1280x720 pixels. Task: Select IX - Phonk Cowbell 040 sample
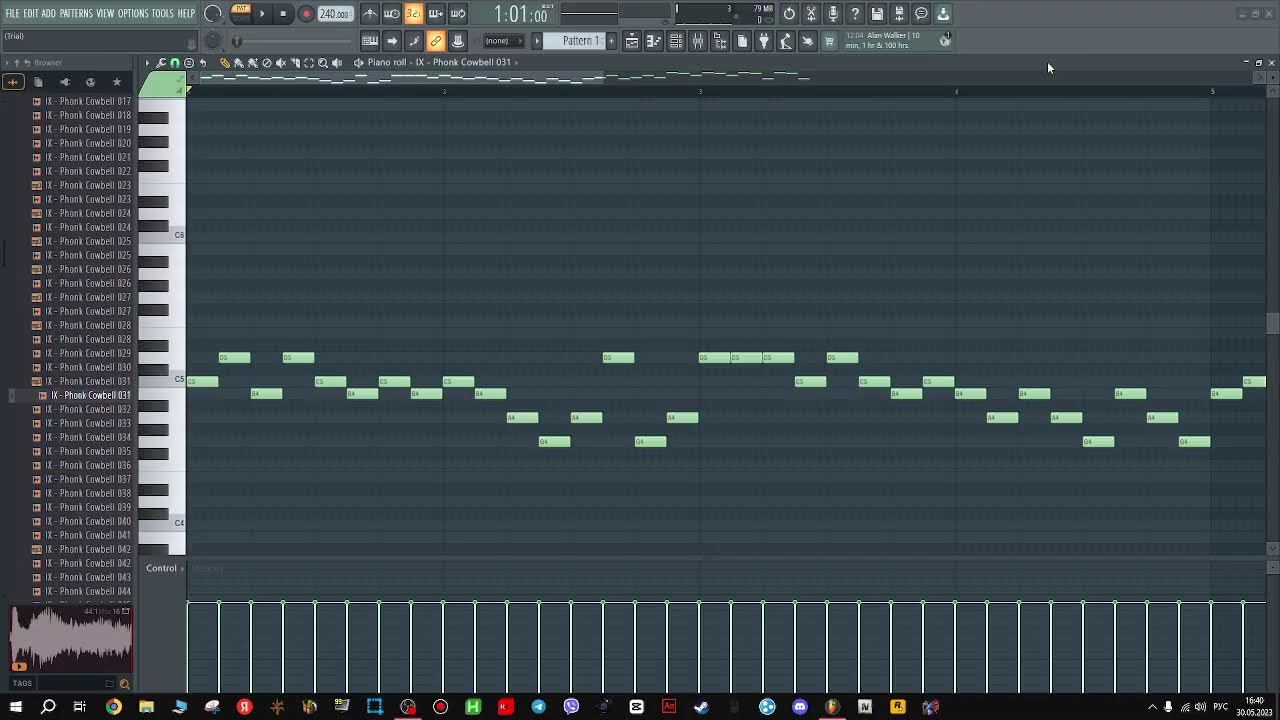[x=88, y=521]
